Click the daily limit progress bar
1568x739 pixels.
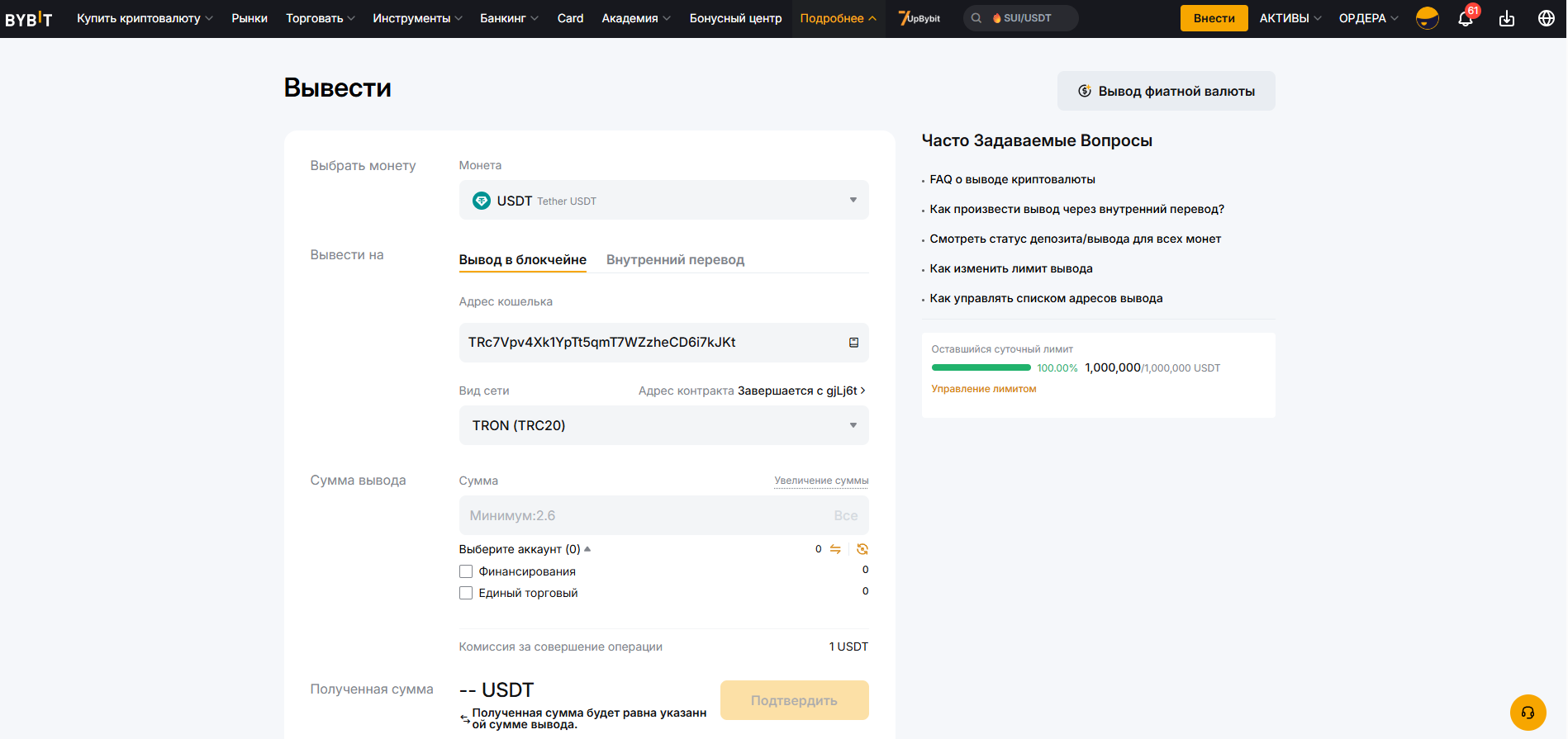(x=981, y=367)
